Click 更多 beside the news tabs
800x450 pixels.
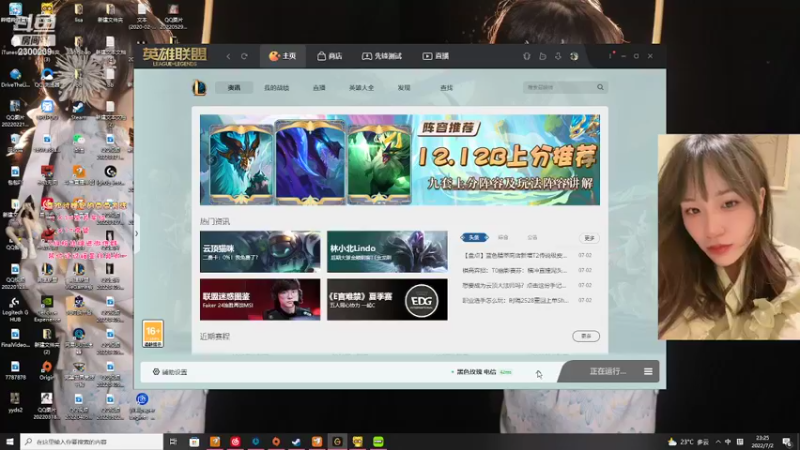(589, 238)
